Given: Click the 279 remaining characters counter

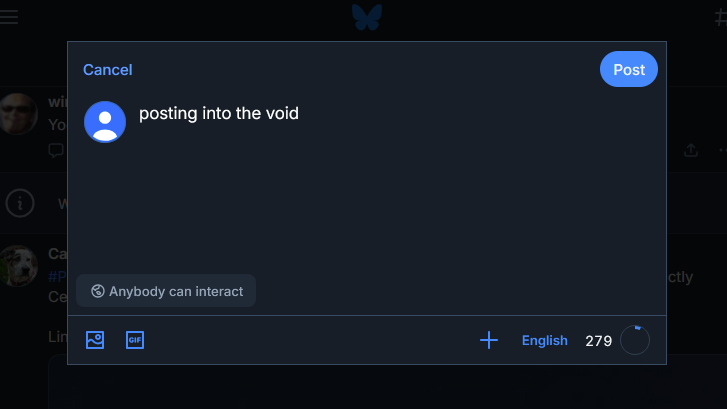Looking at the screenshot, I should click(598, 340).
